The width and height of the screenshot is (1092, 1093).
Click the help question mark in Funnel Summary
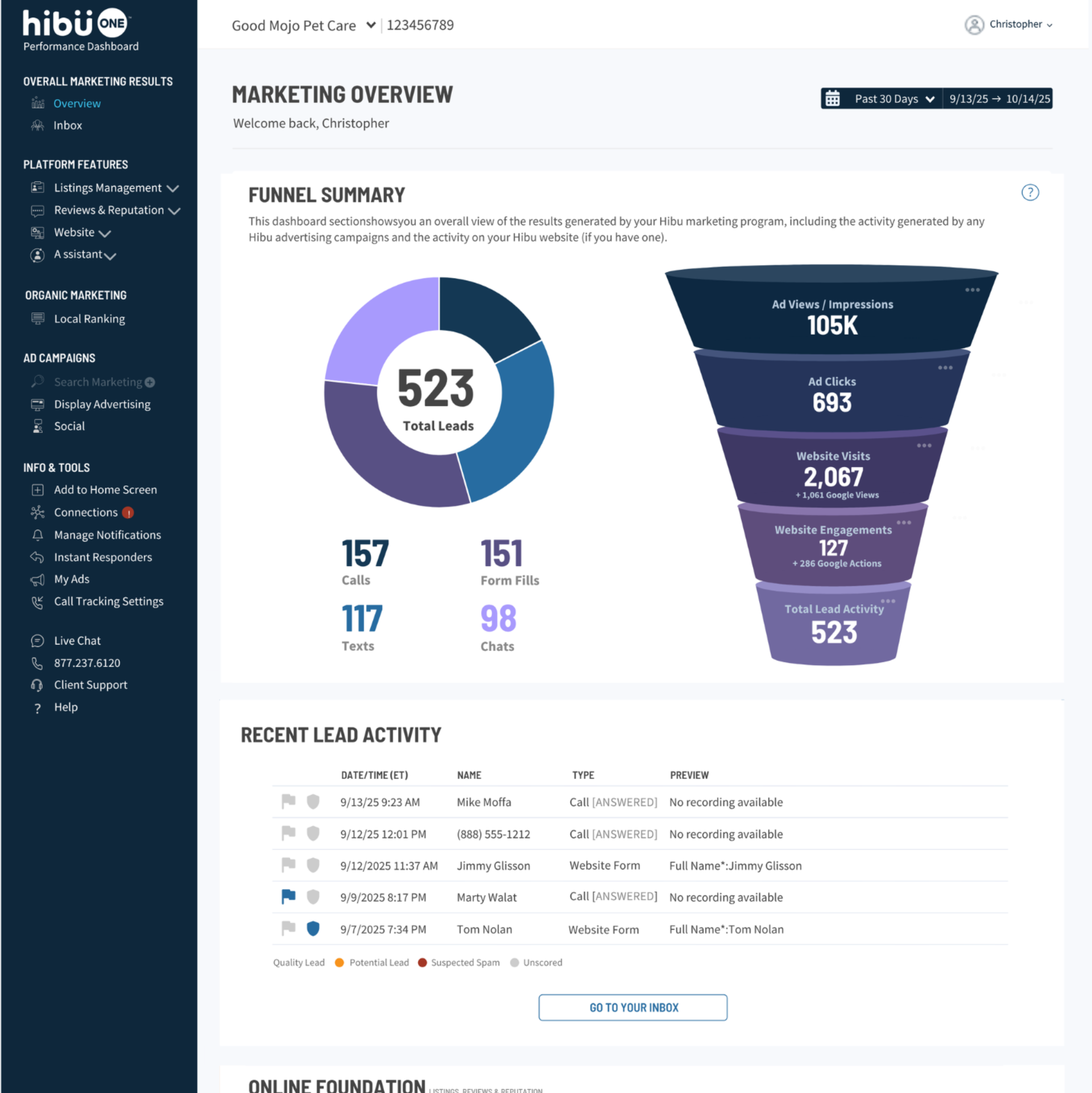pyautogui.click(x=1029, y=192)
